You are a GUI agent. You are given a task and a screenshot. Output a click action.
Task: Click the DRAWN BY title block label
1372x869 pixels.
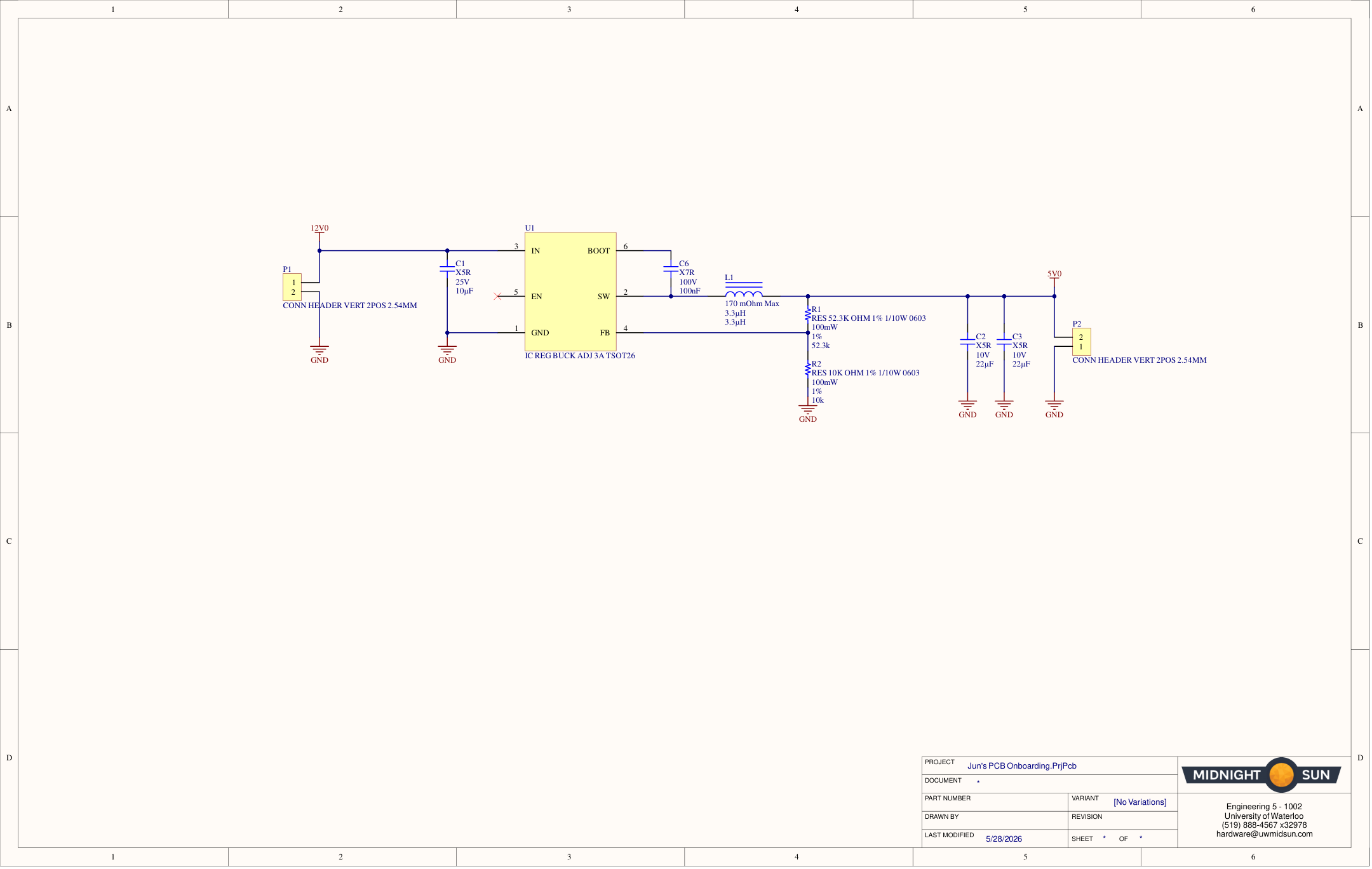(942, 817)
